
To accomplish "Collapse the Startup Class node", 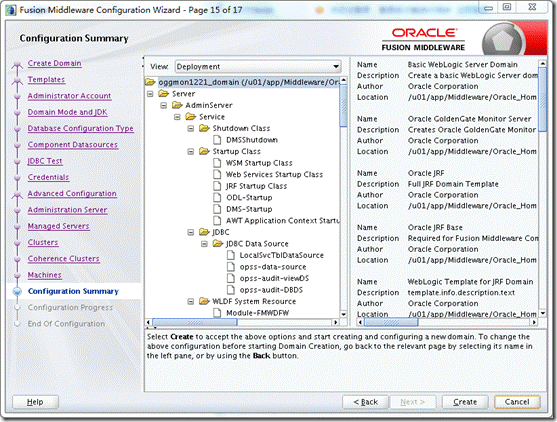I will 191,152.
